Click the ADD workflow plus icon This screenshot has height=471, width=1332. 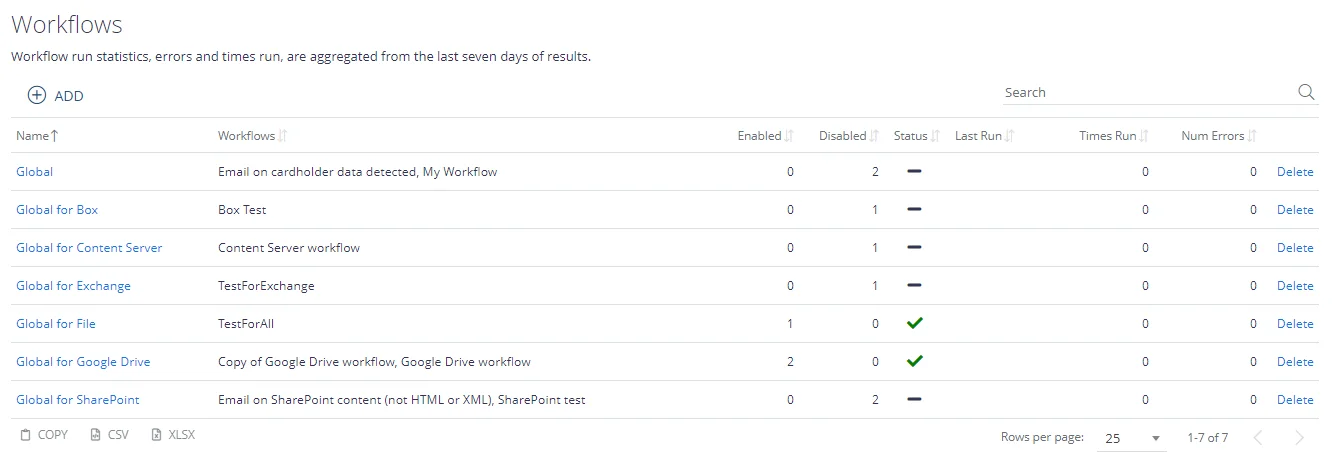[37, 96]
